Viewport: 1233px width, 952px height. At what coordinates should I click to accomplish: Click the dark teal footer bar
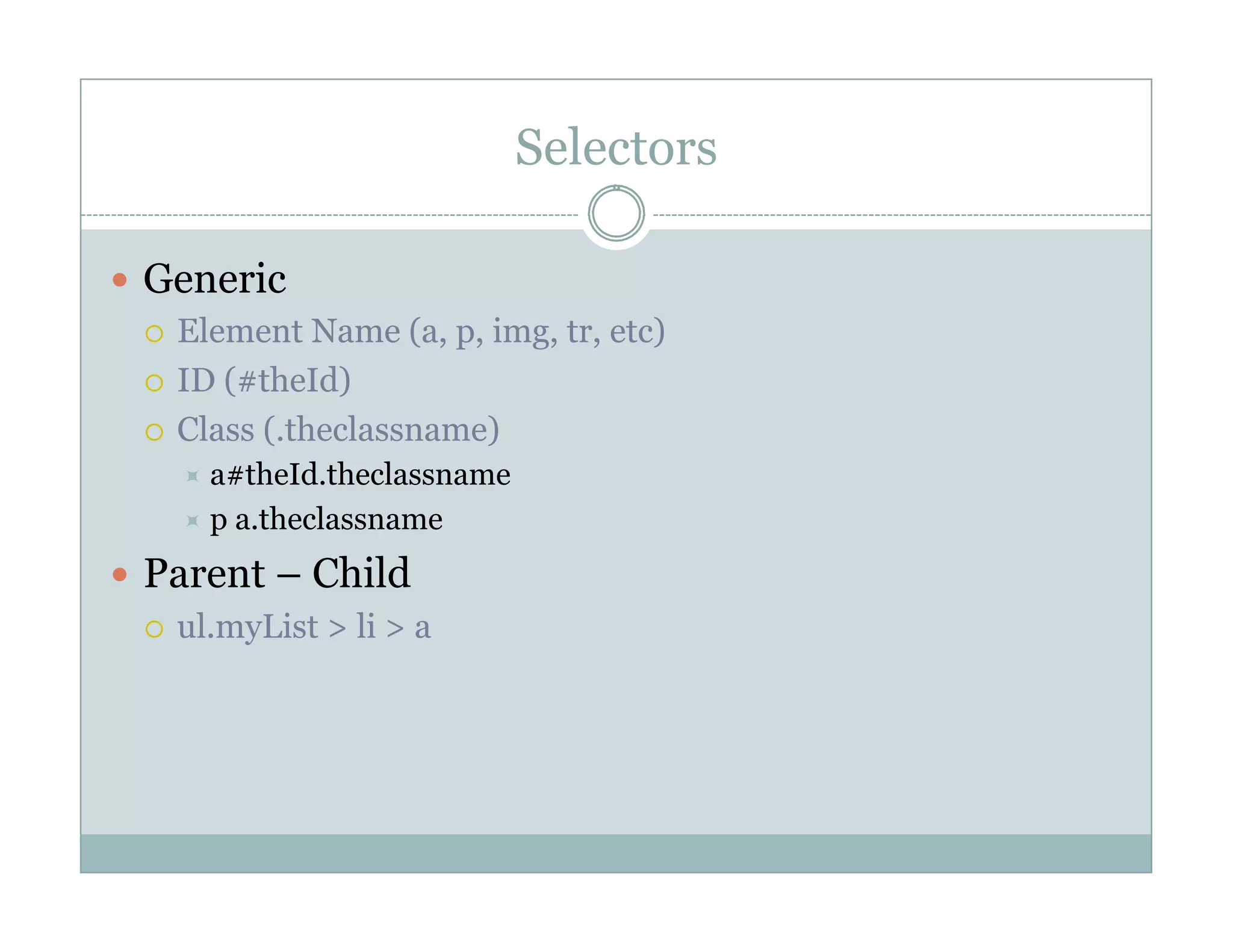(616, 853)
